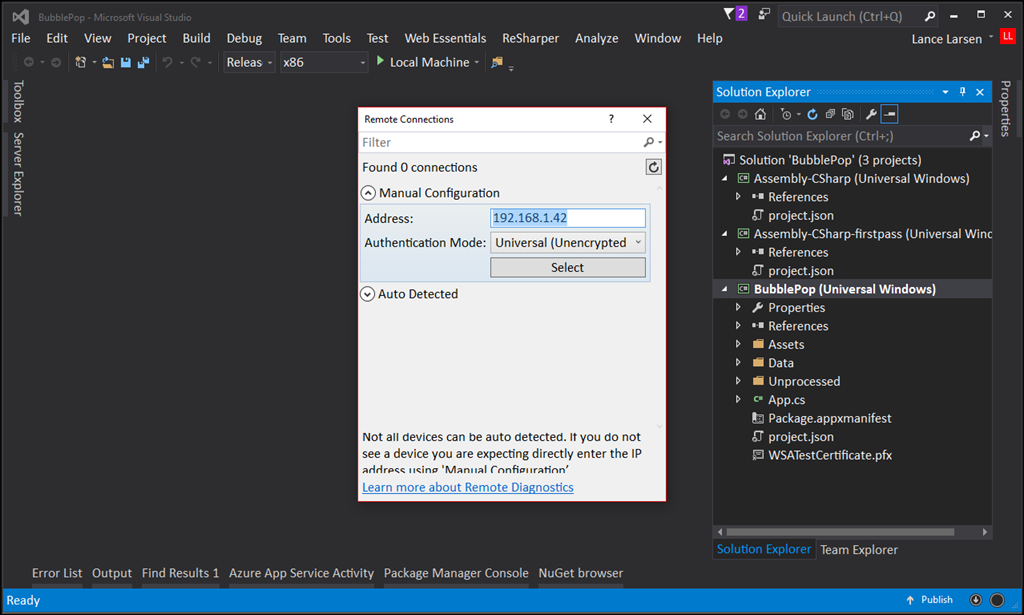Open the Release configuration dropdown
Viewport: 1024px width, 615px height.
249,62
